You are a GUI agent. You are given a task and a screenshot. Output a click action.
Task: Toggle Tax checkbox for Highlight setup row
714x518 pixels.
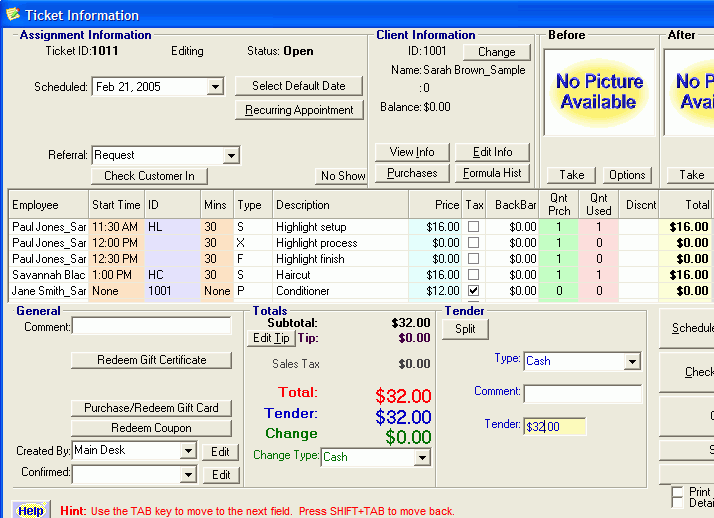(474, 227)
